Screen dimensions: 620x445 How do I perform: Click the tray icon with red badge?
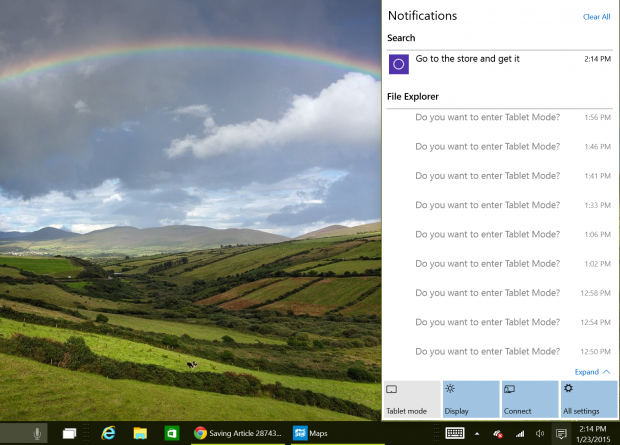(498, 434)
